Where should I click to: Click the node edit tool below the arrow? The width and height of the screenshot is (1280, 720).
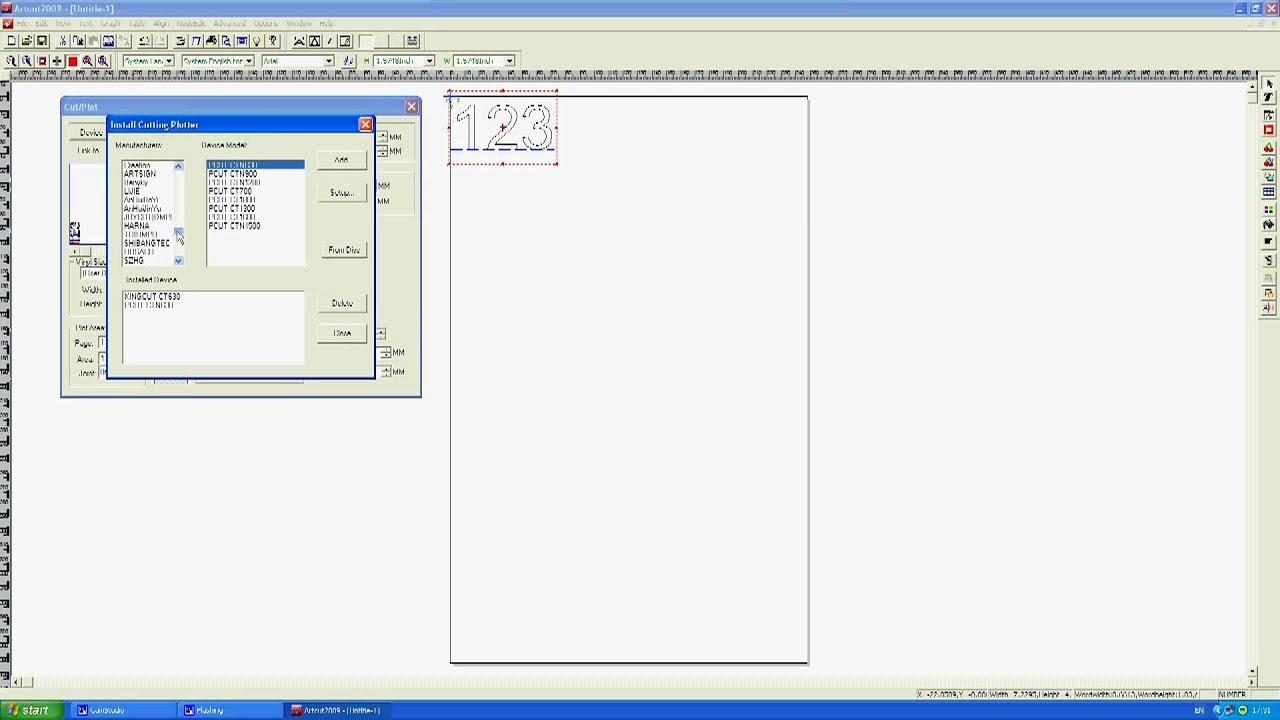coord(1269,97)
